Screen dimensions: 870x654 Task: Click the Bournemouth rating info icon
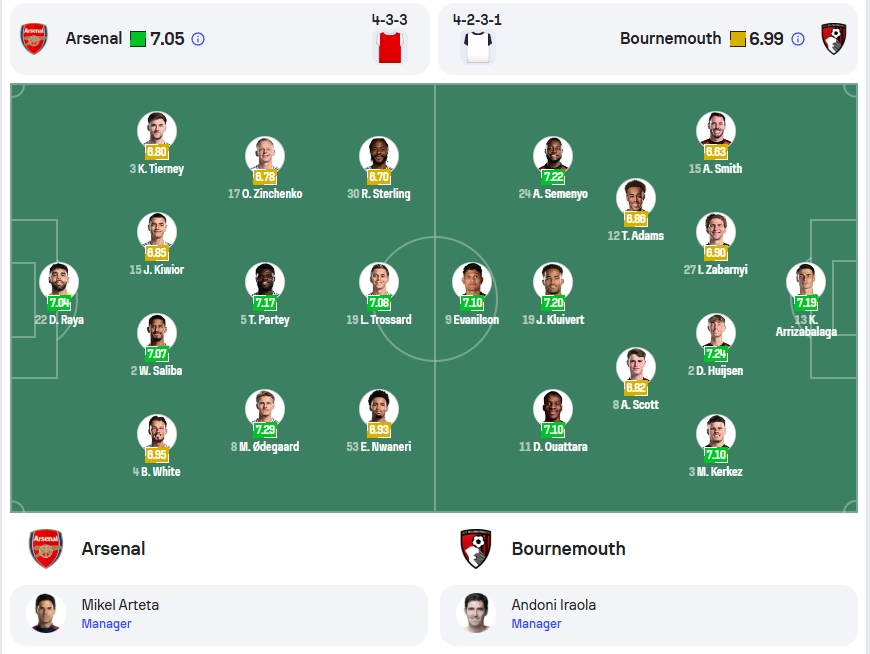coord(798,39)
